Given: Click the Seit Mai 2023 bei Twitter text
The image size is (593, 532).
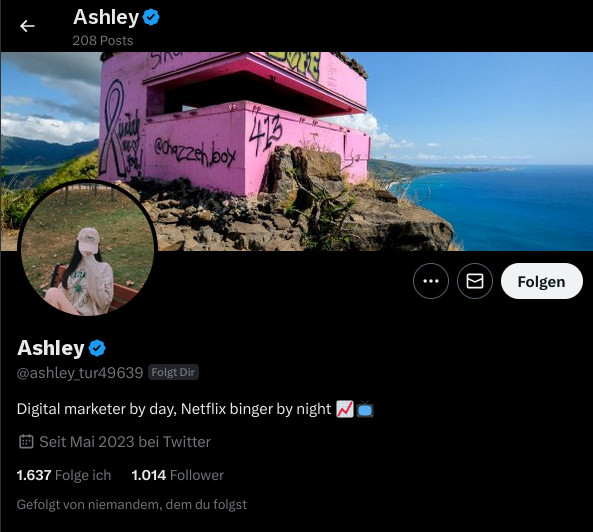Looking at the screenshot, I should (x=125, y=442).
